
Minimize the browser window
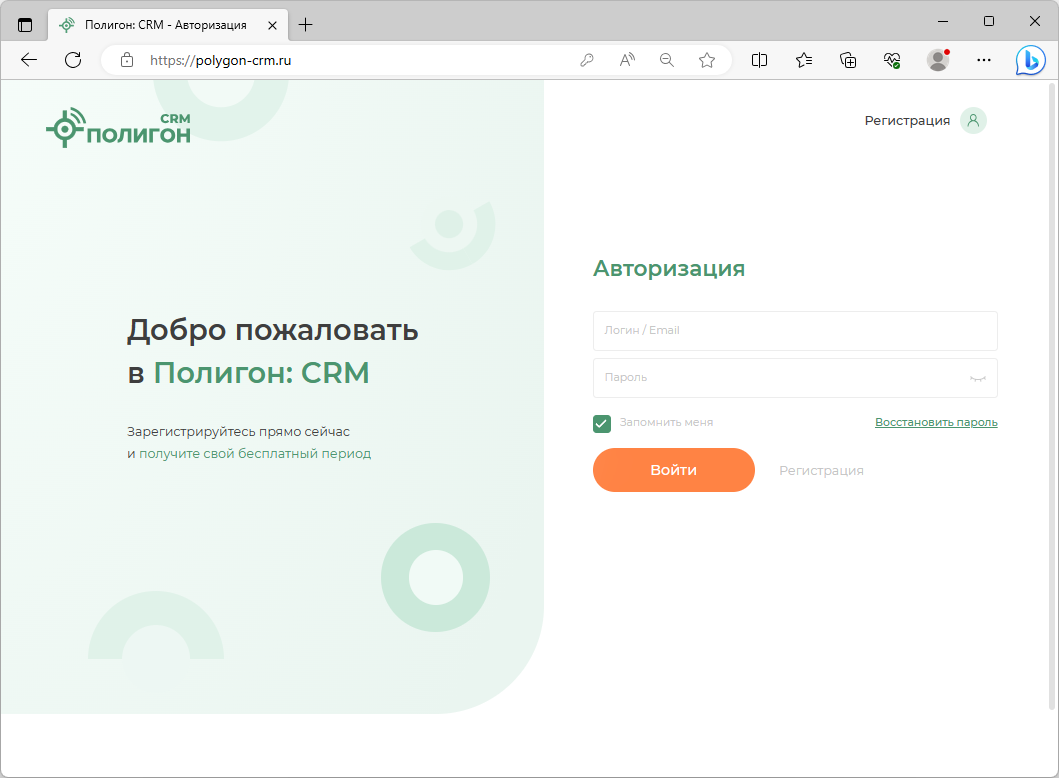943,22
